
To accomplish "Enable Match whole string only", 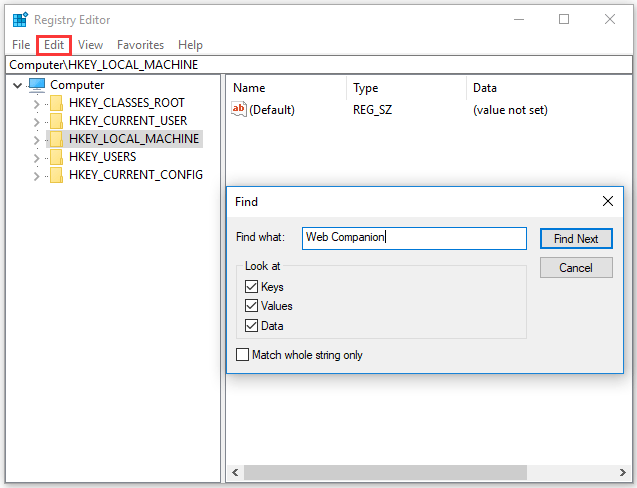I will click(x=243, y=354).
